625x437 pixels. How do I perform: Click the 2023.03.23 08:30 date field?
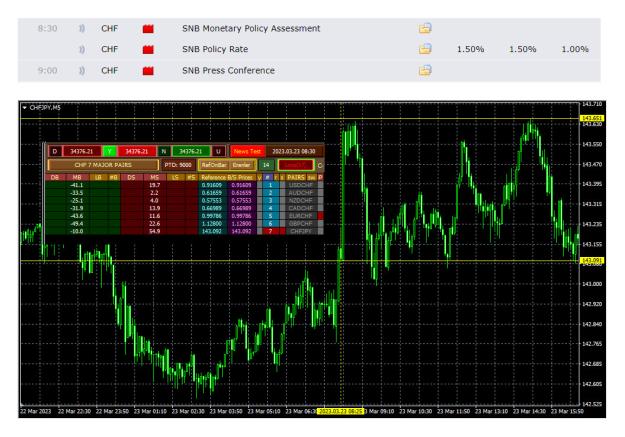(x=294, y=152)
